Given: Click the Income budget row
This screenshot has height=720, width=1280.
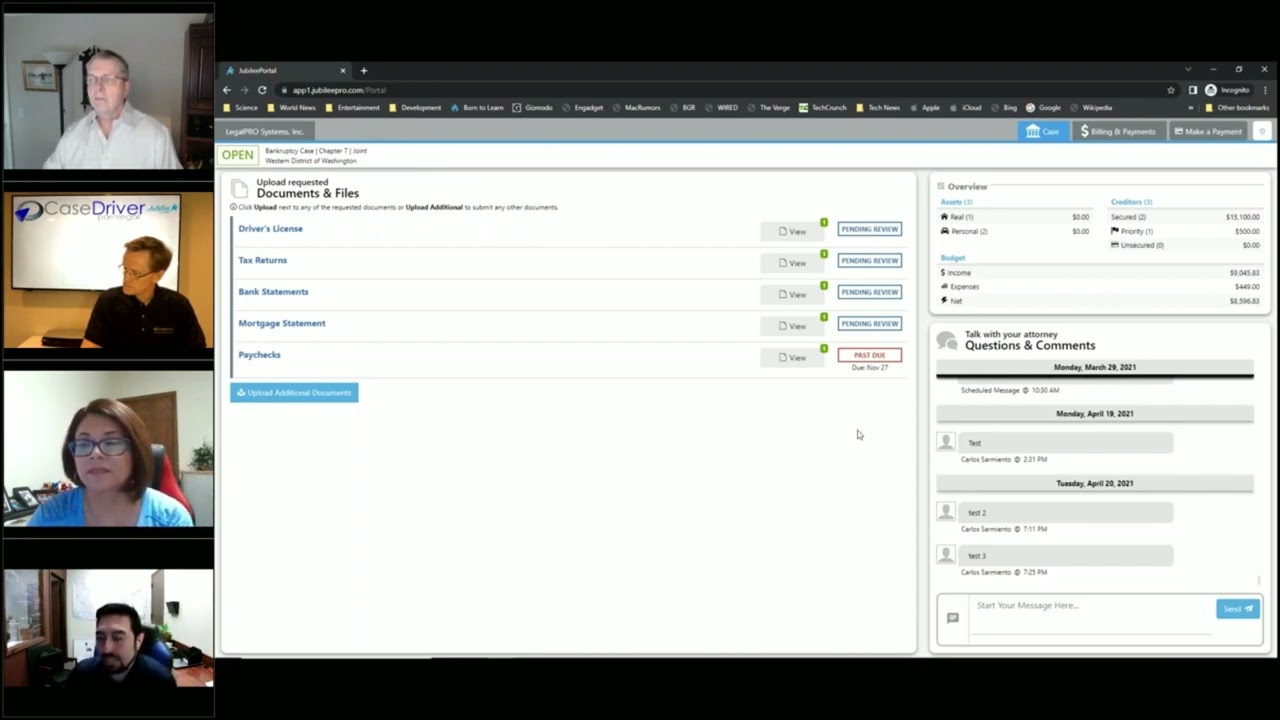Looking at the screenshot, I should 1099,273.
